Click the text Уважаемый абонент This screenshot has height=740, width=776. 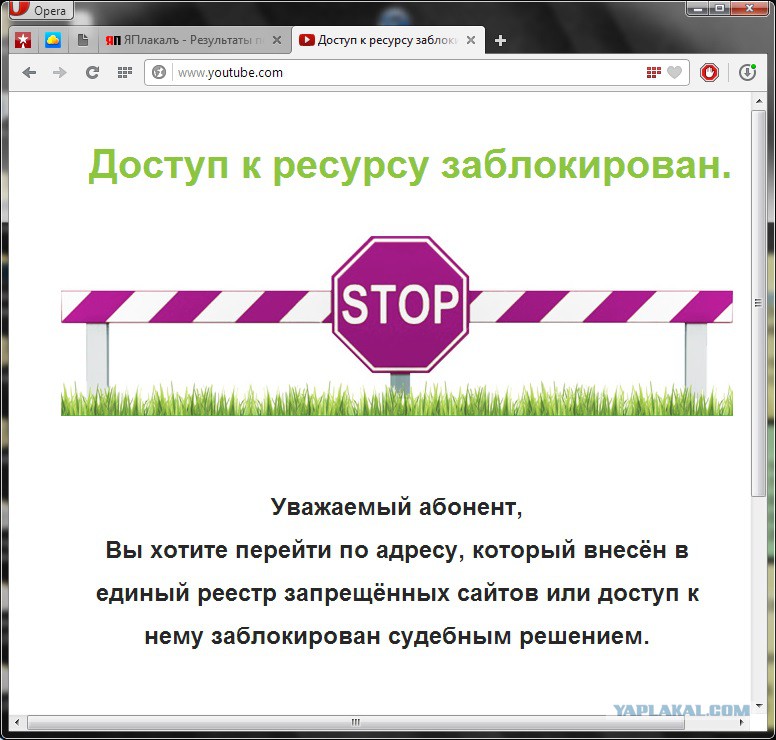[x=396, y=507]
